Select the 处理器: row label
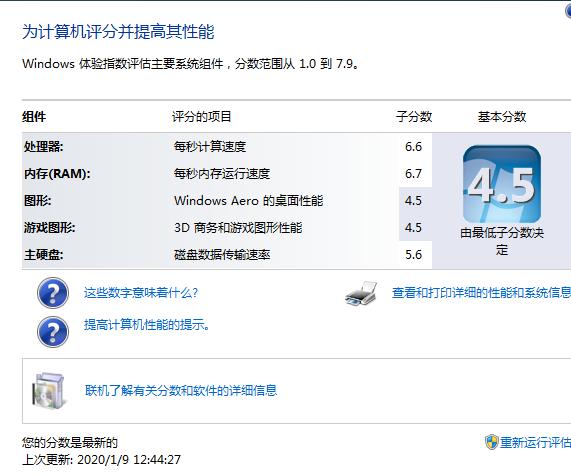The height and width of the screenshot is (476, 571). pos(44,147)
